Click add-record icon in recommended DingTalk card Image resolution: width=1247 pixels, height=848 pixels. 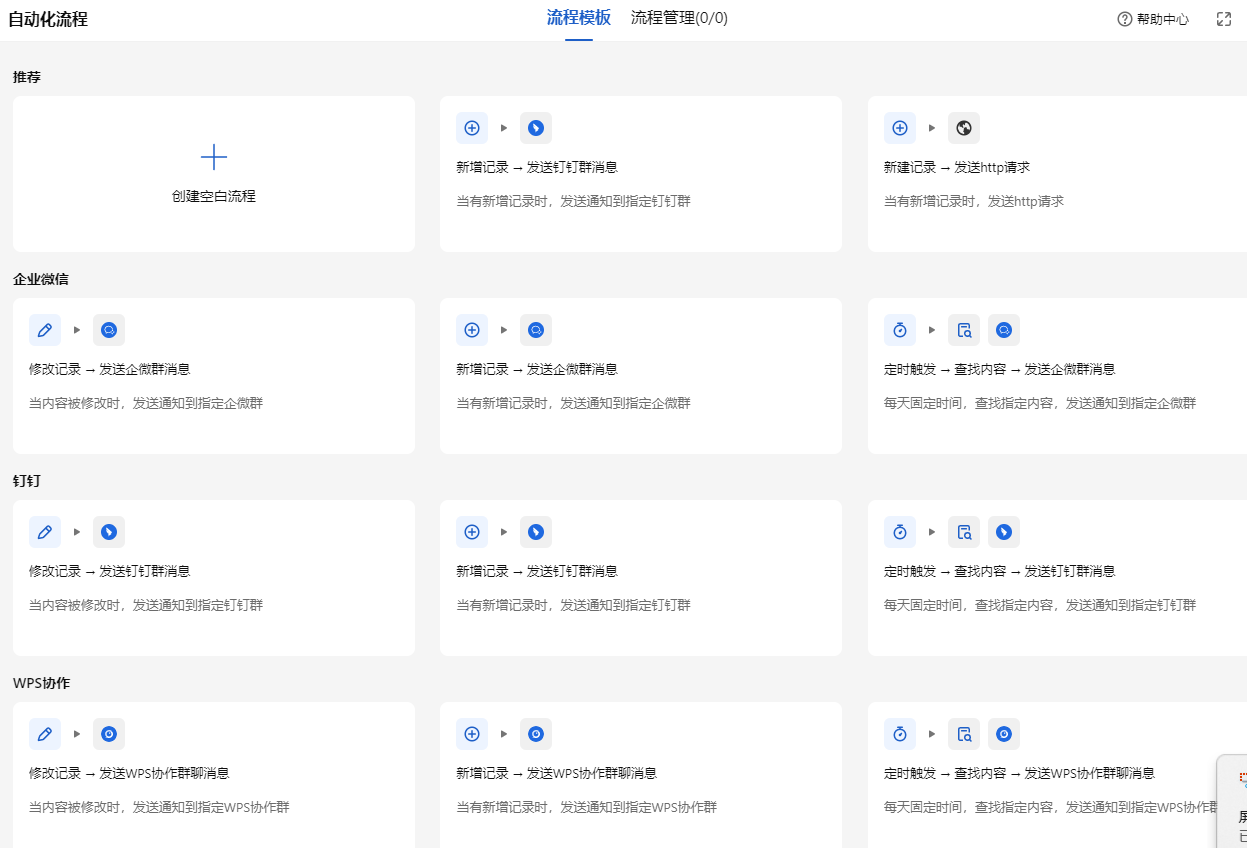coord(472,128)
